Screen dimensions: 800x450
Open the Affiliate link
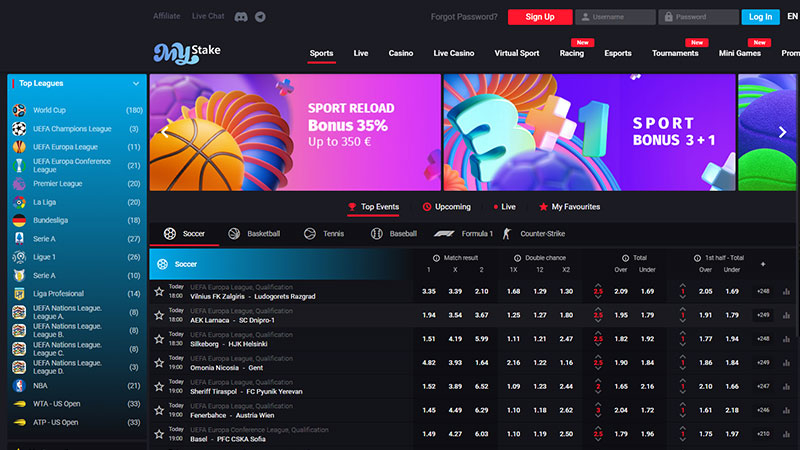(x=166, y=16)
